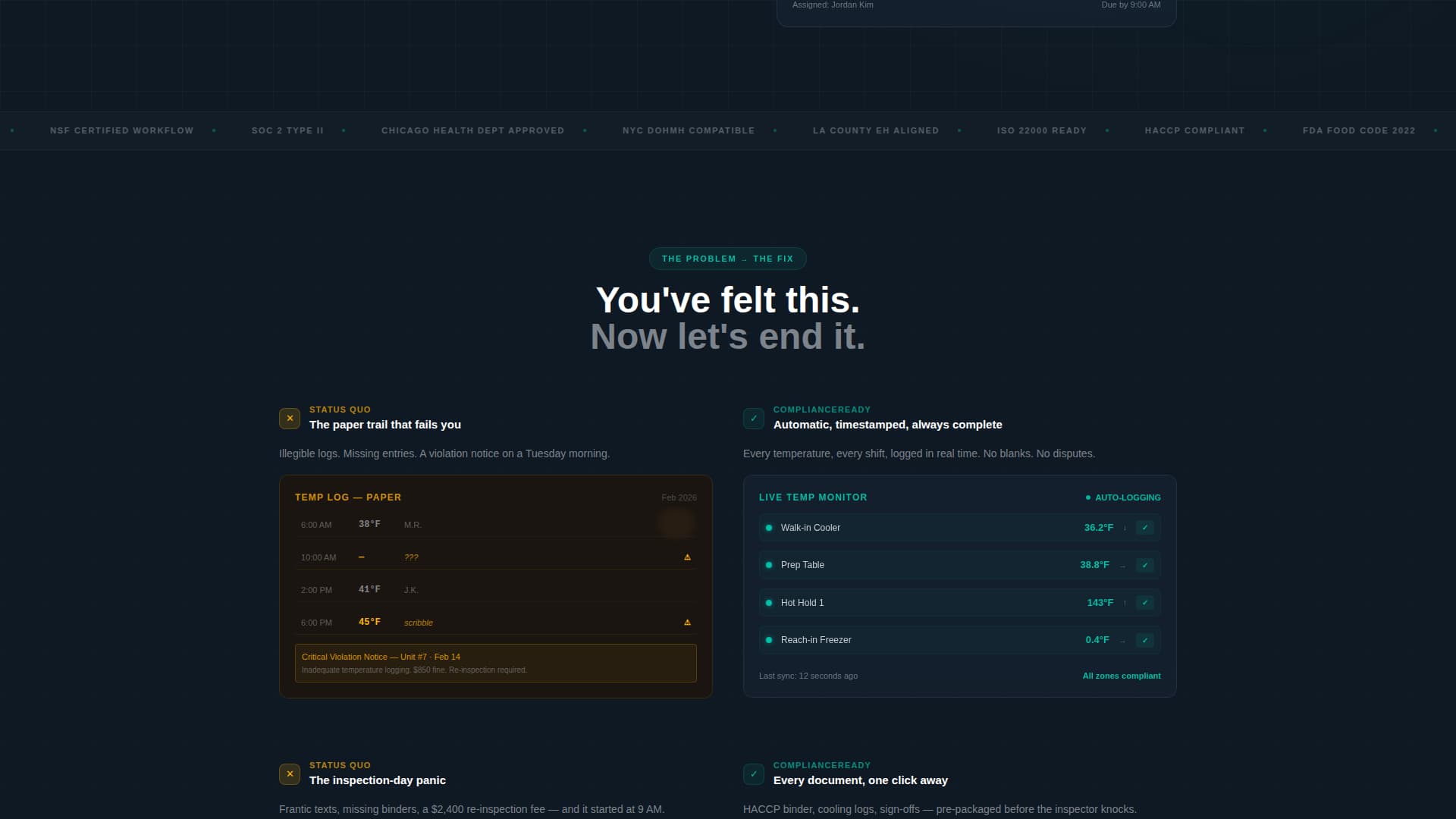1456x819 pixels.
Task: Click the 'You've felt this.' heading
Action: [728, 300]
